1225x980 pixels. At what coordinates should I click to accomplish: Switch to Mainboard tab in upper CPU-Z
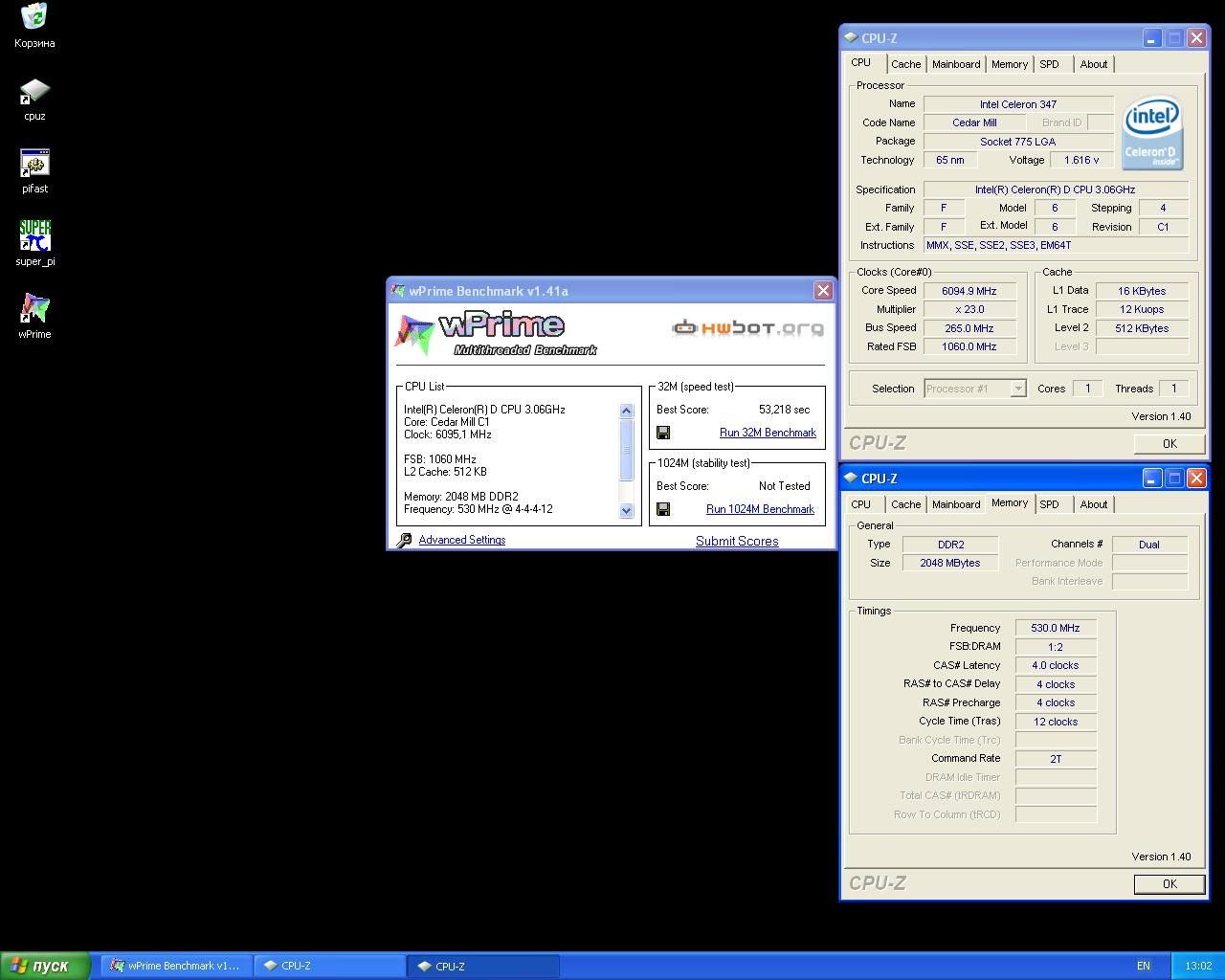tap(956, 64)
